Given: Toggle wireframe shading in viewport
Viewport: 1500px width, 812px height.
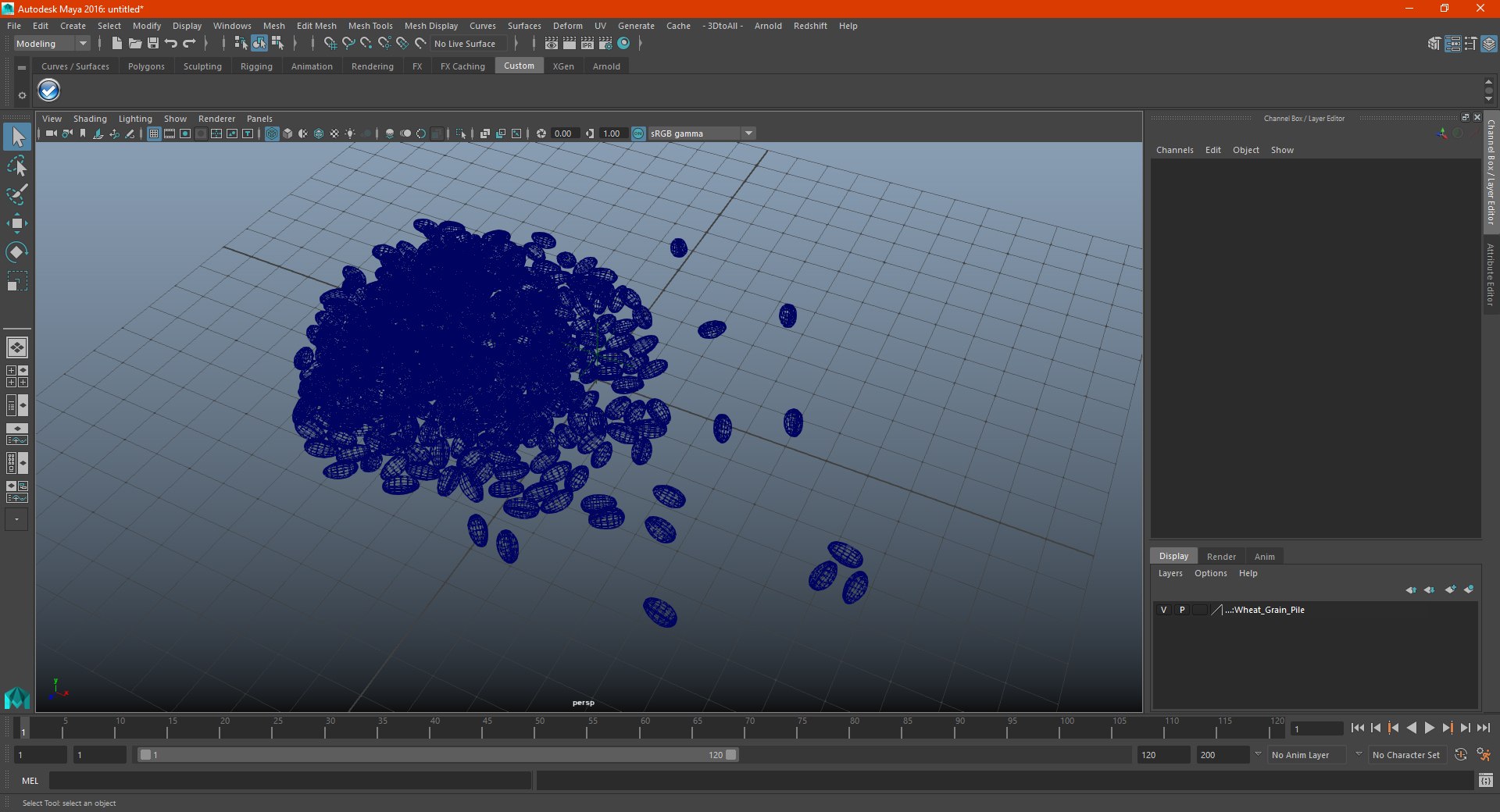Looking at the screenshot, I should coord(272,134).
